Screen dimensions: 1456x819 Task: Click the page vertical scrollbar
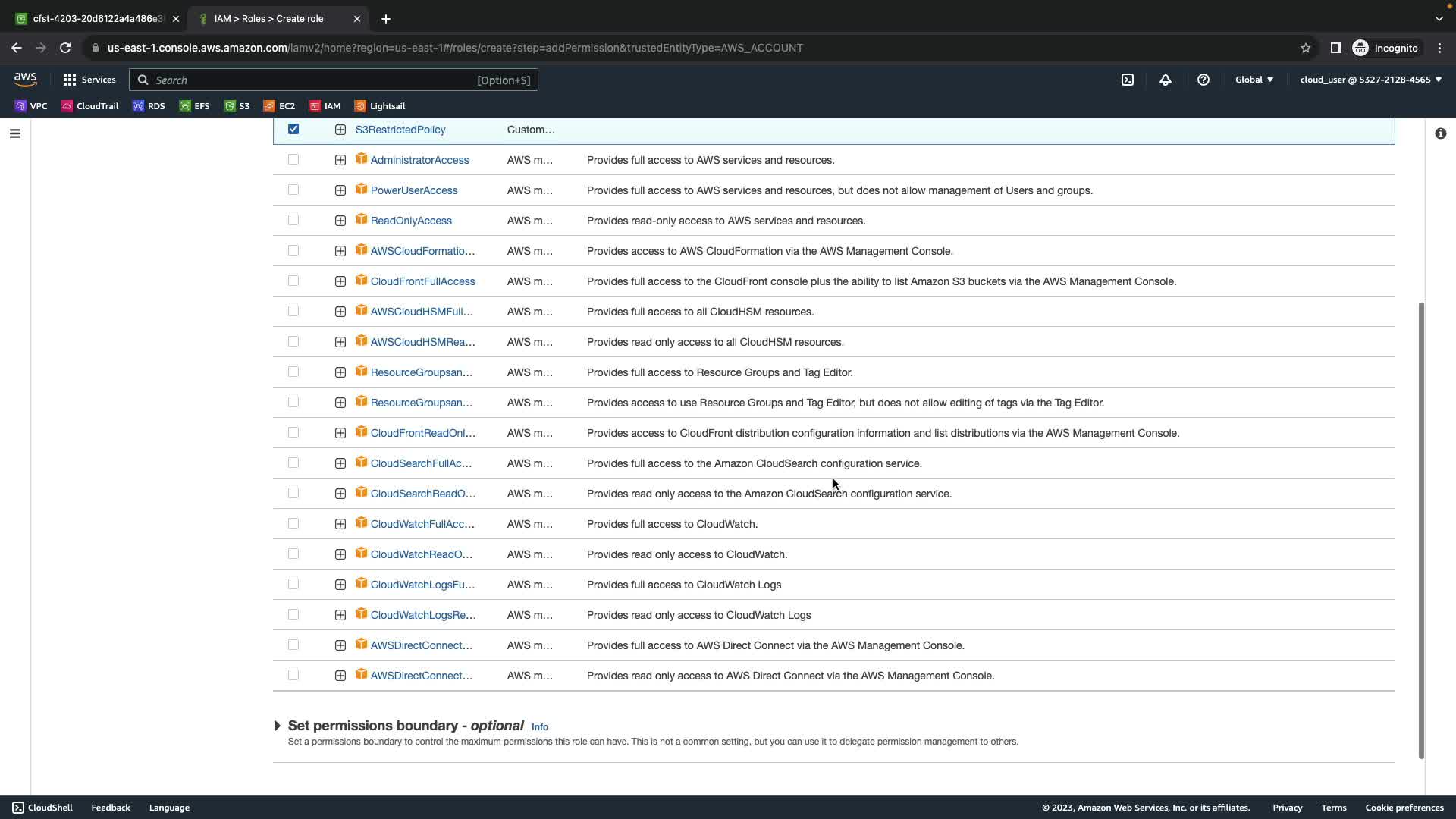(1421, 531)
